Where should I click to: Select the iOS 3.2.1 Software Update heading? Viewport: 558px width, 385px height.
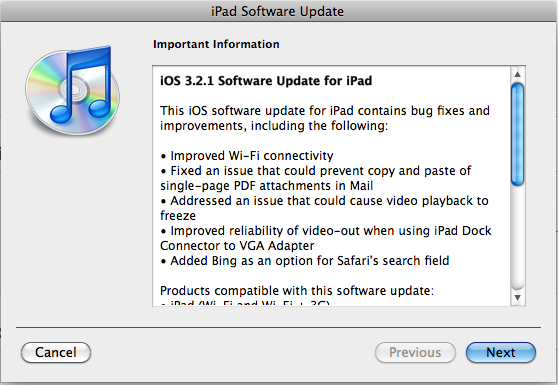pyautogui.click(x=266, y=81)
